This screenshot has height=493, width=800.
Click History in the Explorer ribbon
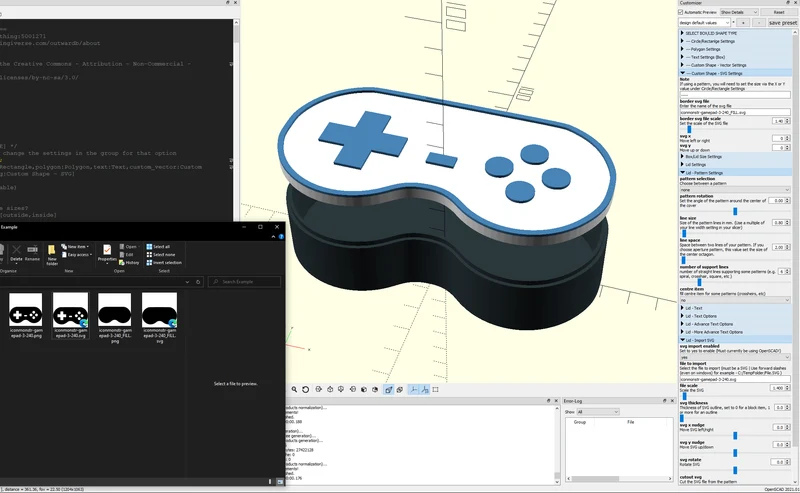(129, 263)
